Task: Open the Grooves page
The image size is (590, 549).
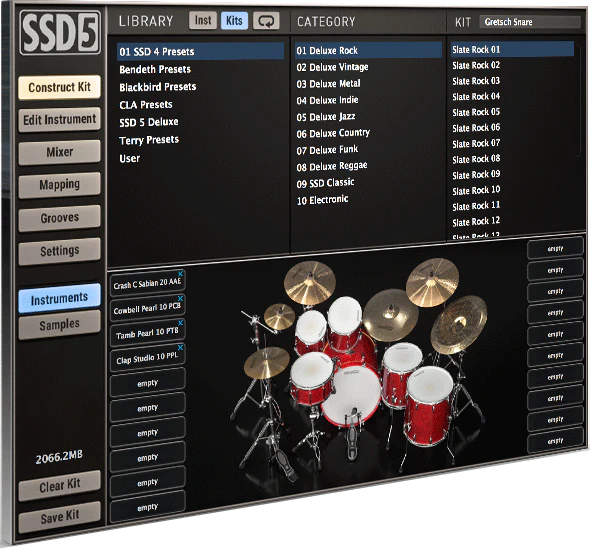Action: coord(59,218)
